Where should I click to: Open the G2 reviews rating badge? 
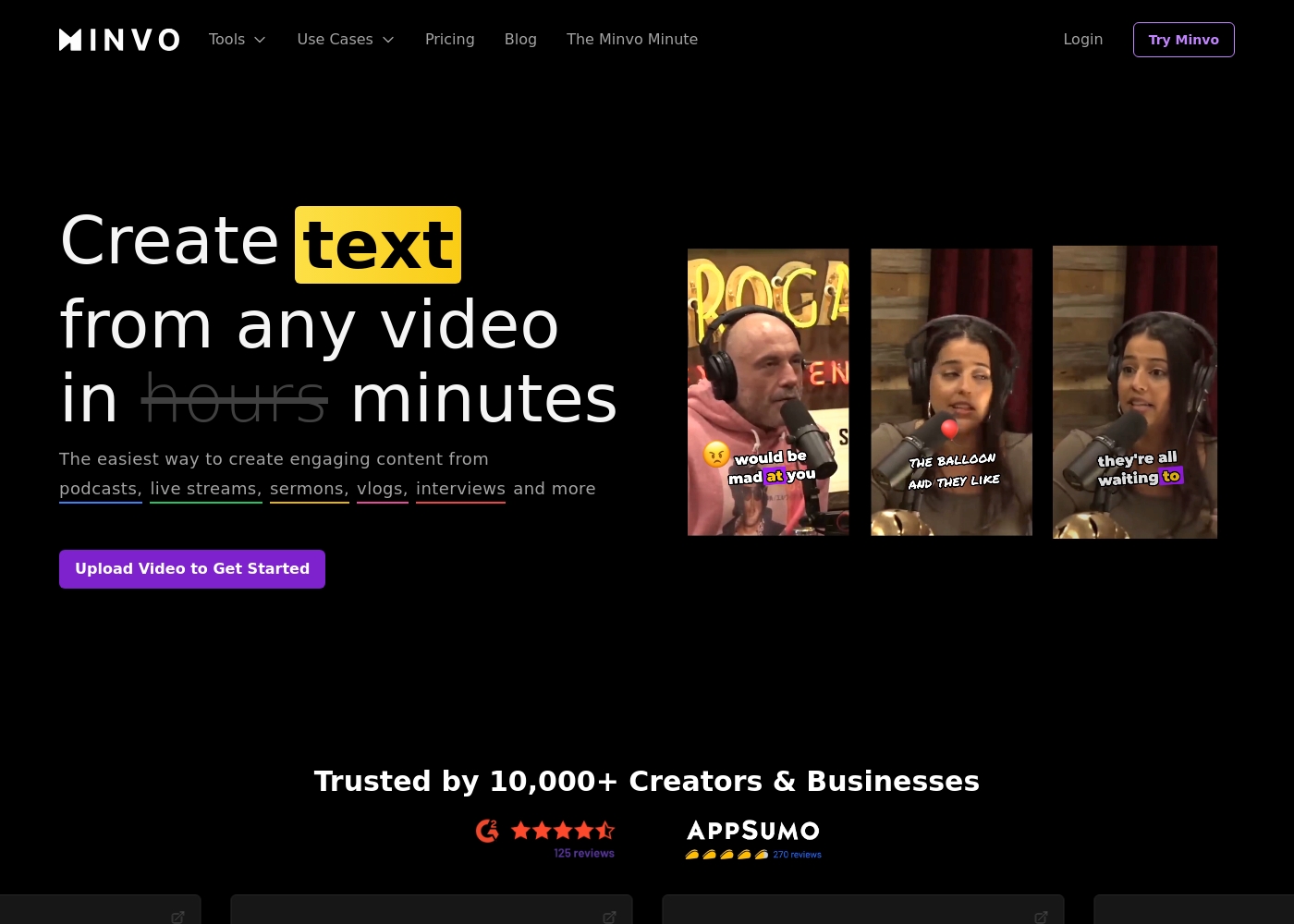pos(545,838)
